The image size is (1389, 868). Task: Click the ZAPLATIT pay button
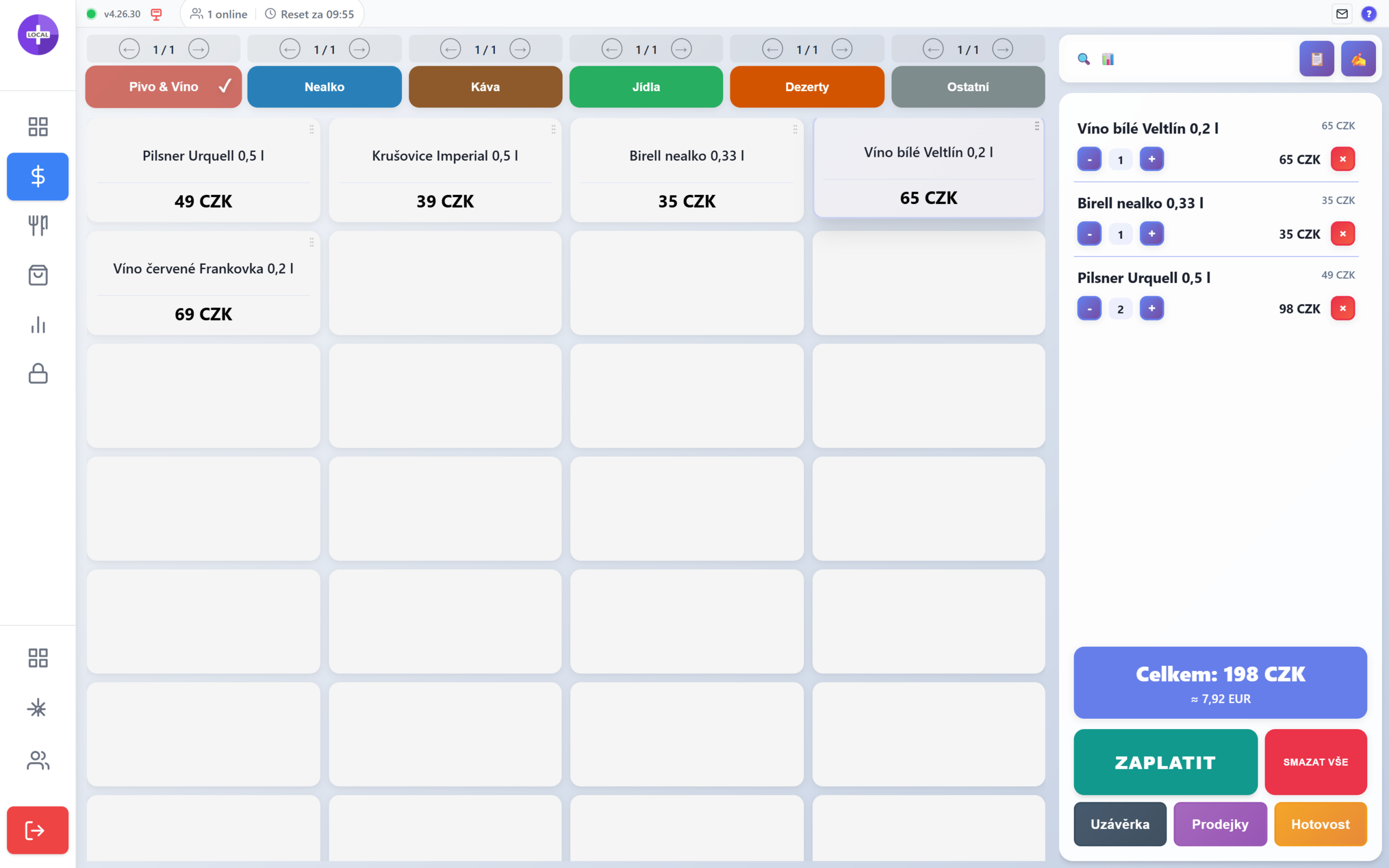1165,762
